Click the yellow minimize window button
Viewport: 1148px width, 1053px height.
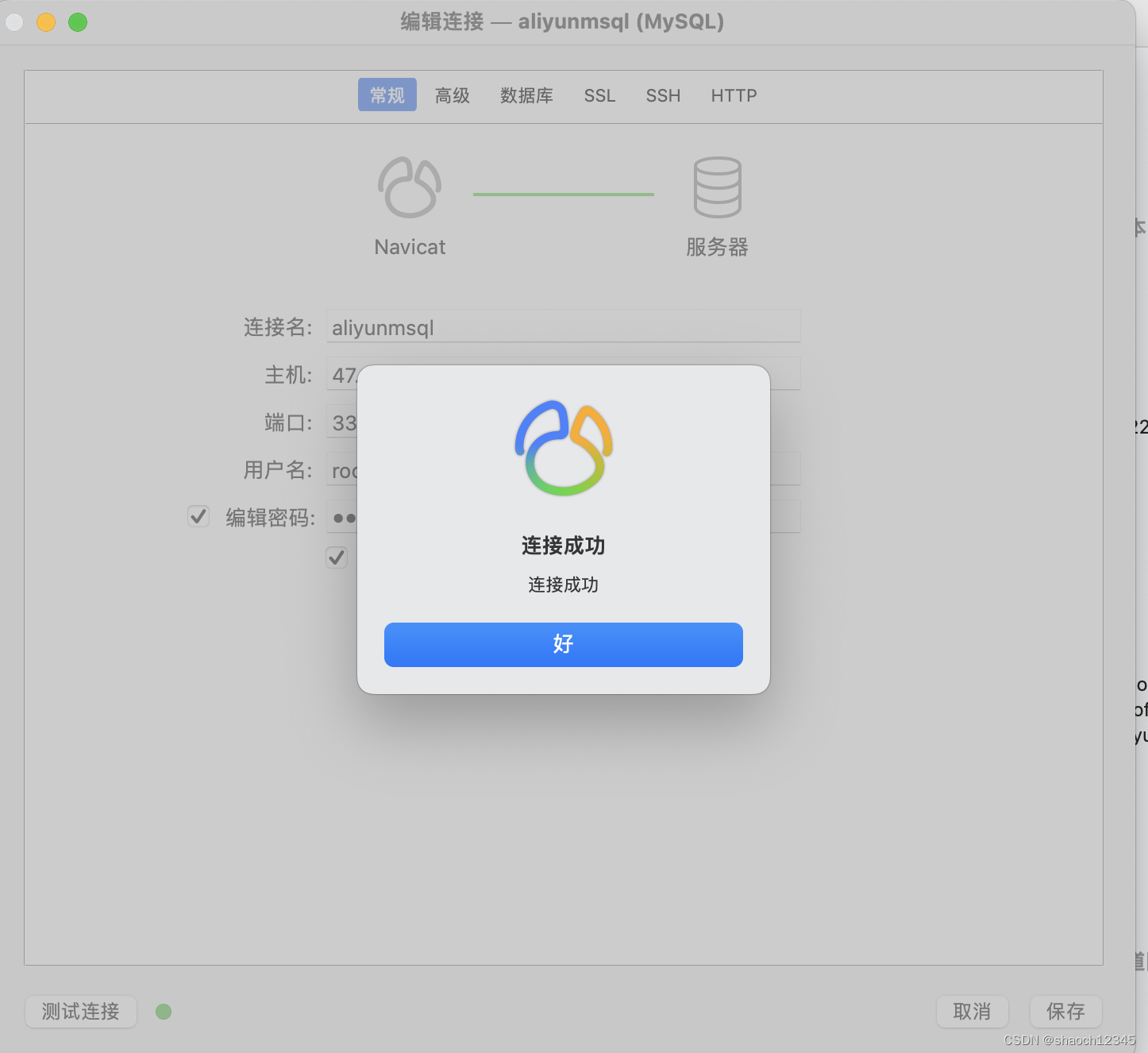click(x=46, y=22)
